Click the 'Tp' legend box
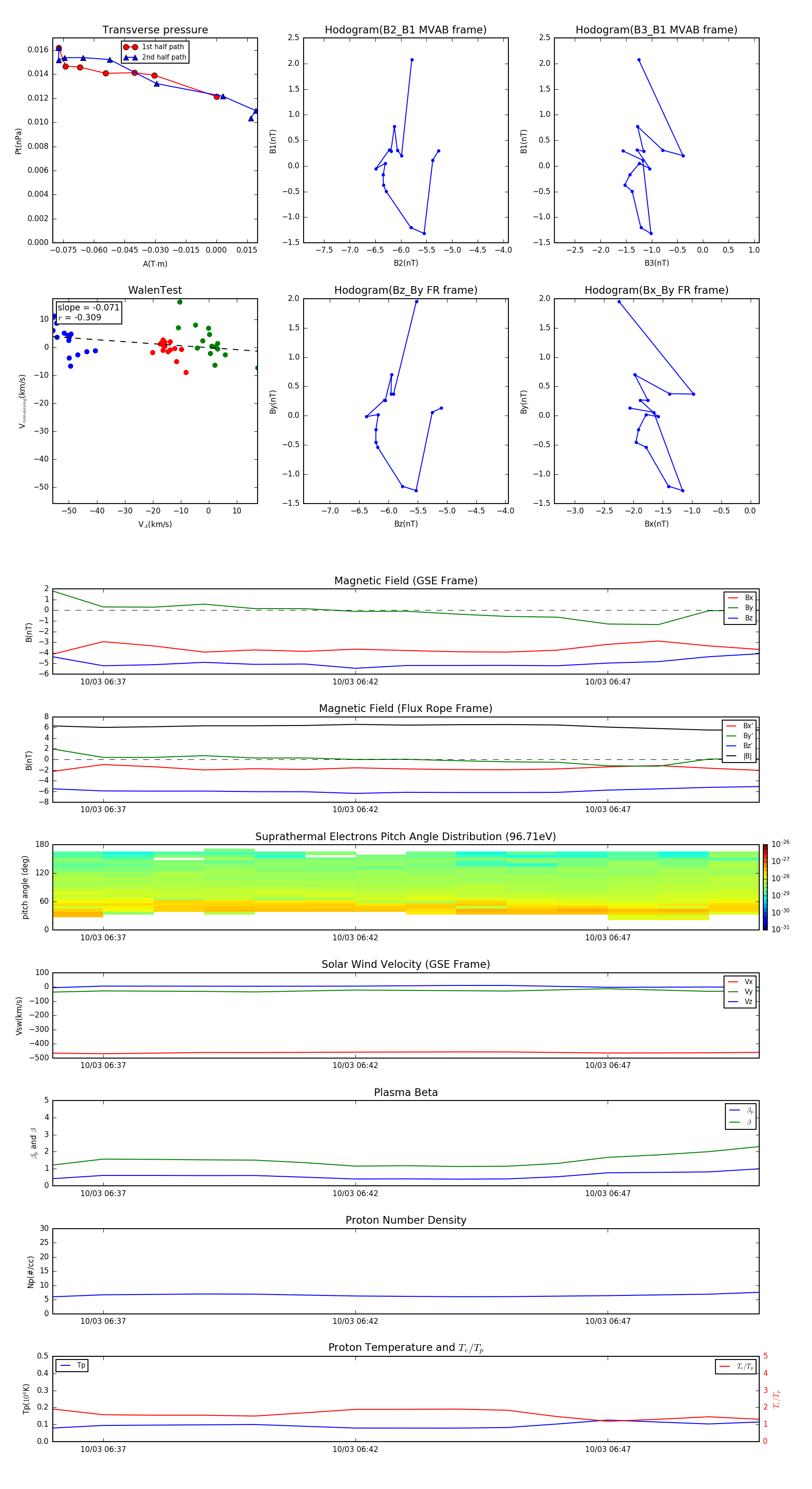This screenshot has height=1489, width=812. coord(72,1365)
